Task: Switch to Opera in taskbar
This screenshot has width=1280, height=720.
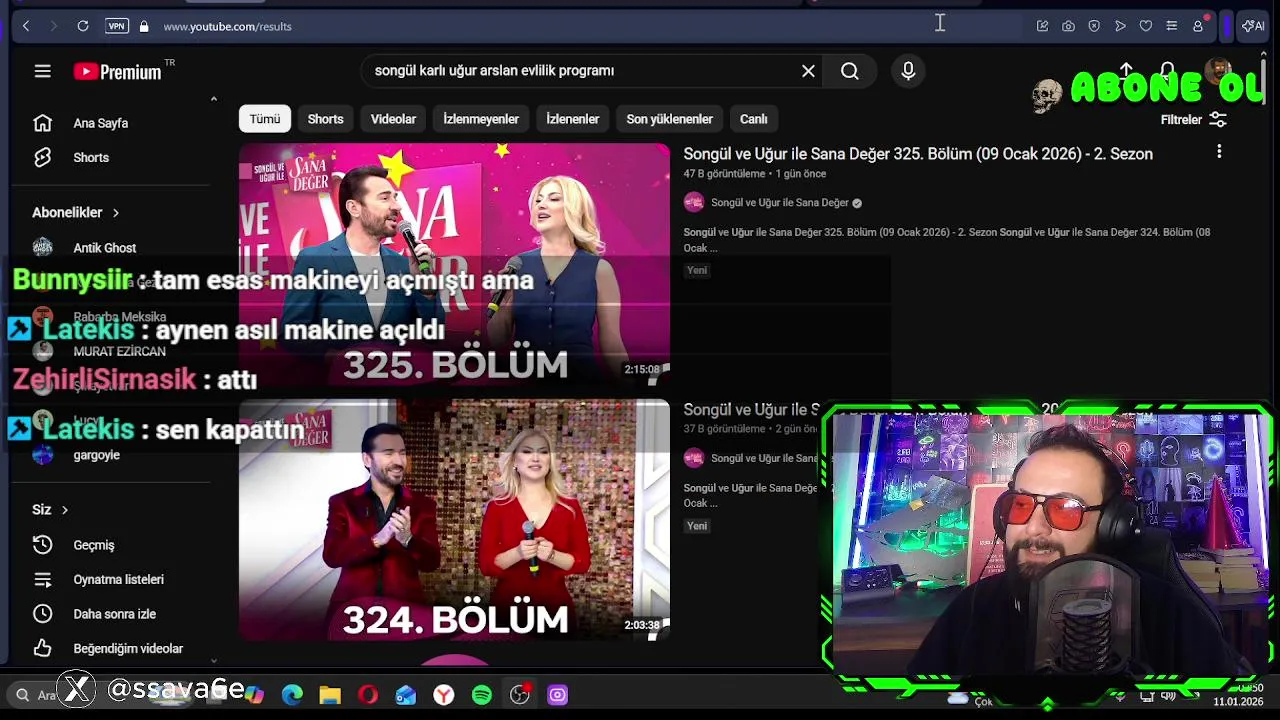Action: tap(368, 695)
